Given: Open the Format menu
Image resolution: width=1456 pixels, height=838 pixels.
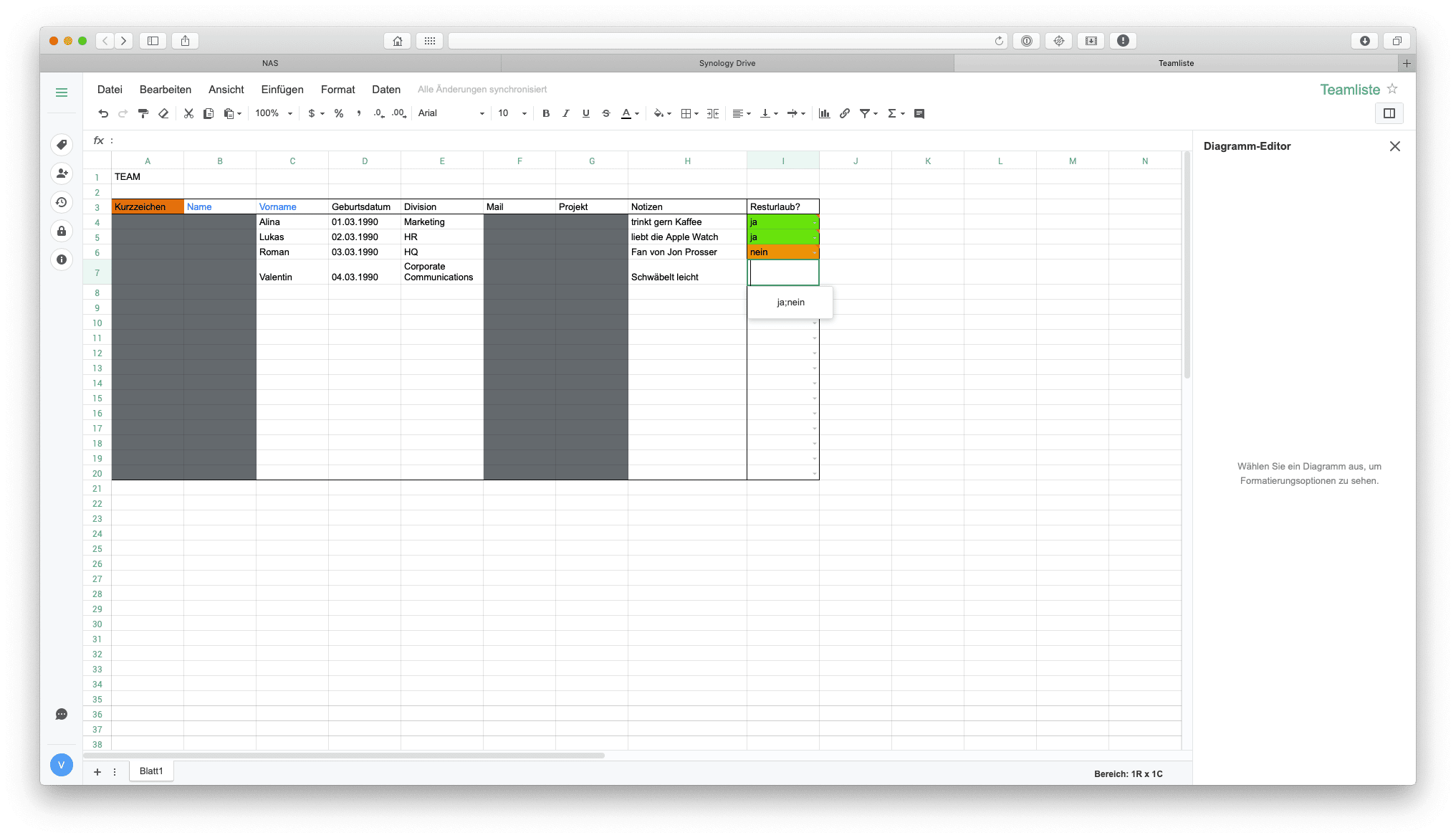Looking at the screenshot, I should pos(338,90).
